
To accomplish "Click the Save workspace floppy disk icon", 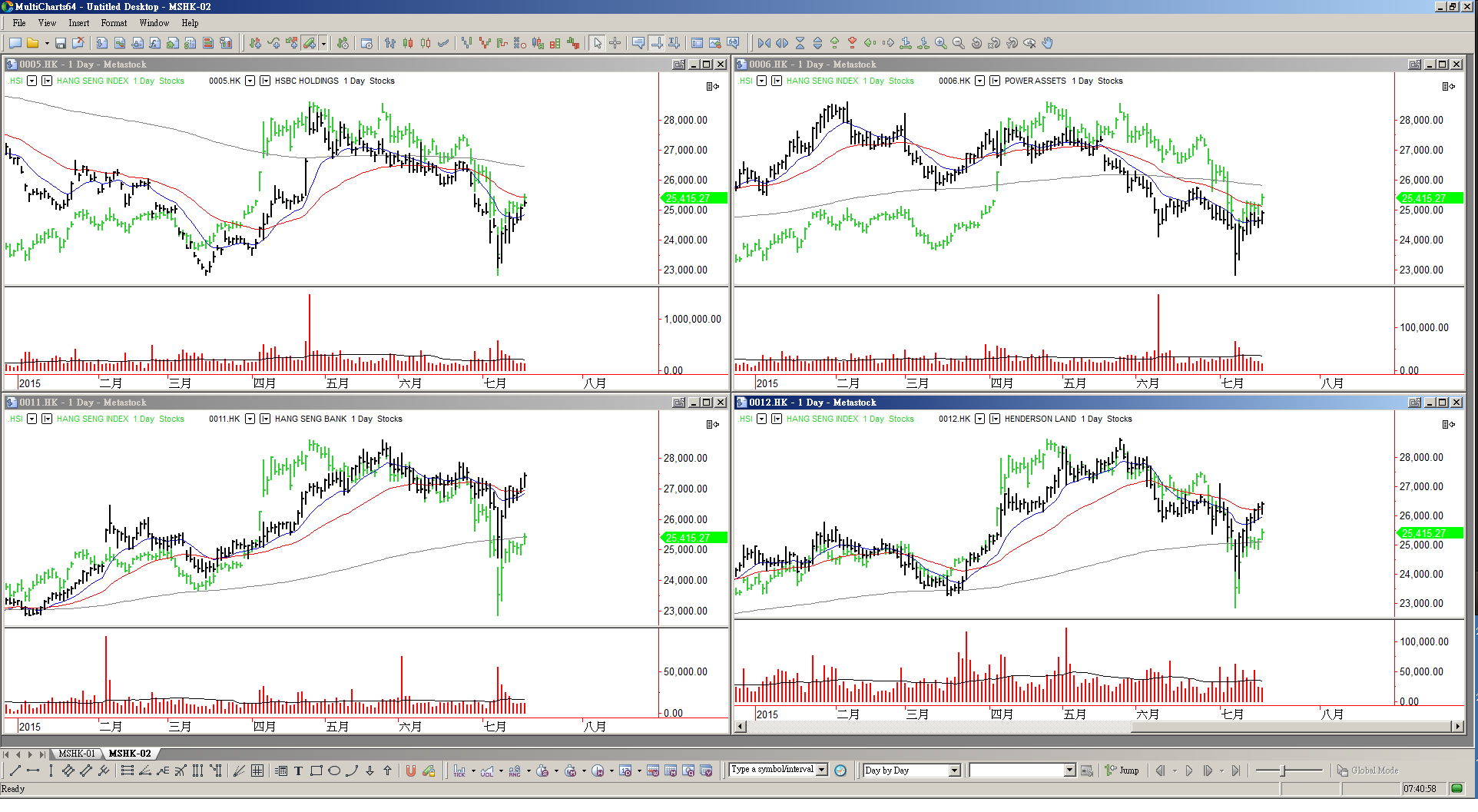I will click(61, 43).
